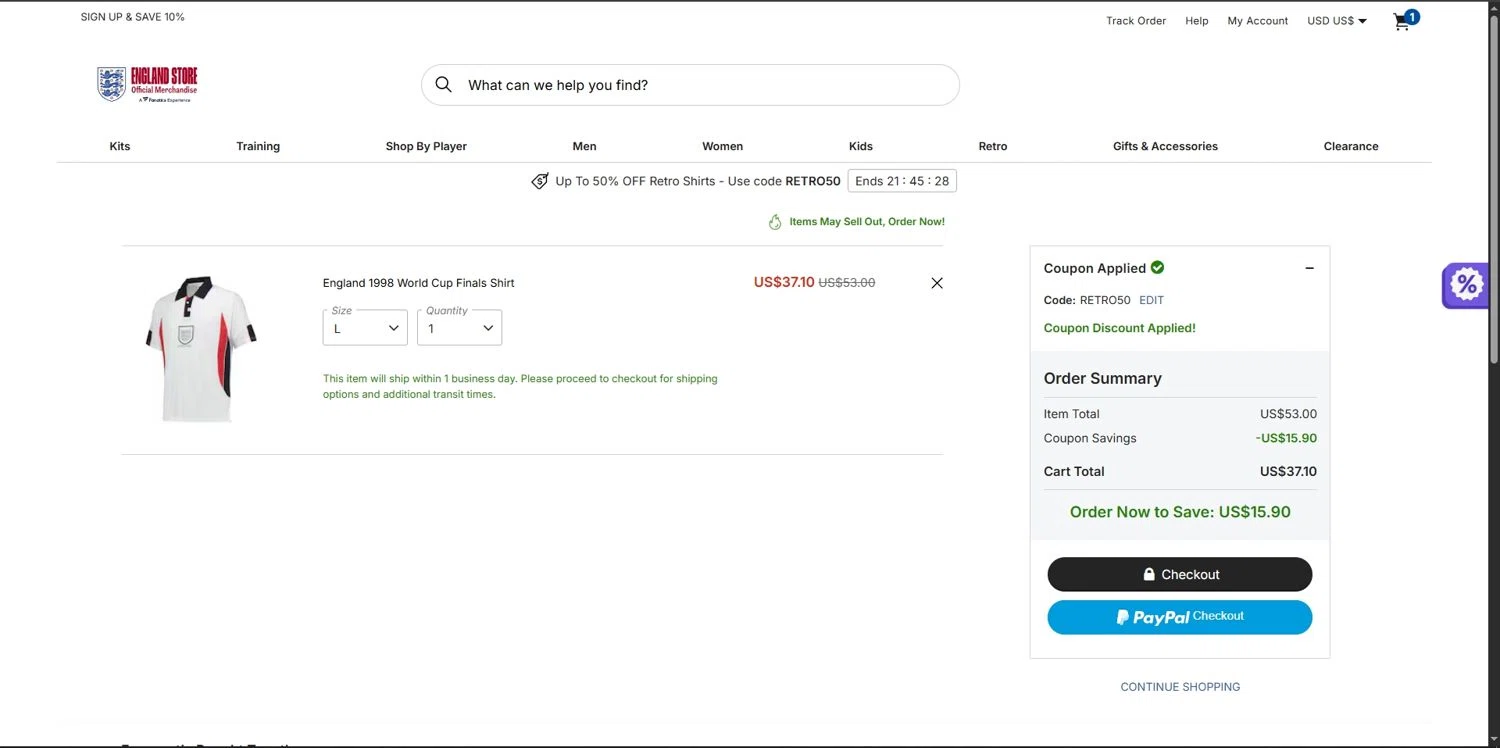The image size is (1500, 748).
Task: Click the Retro Shirts RETRO50 promo text
Action: [x=698, y=181]
